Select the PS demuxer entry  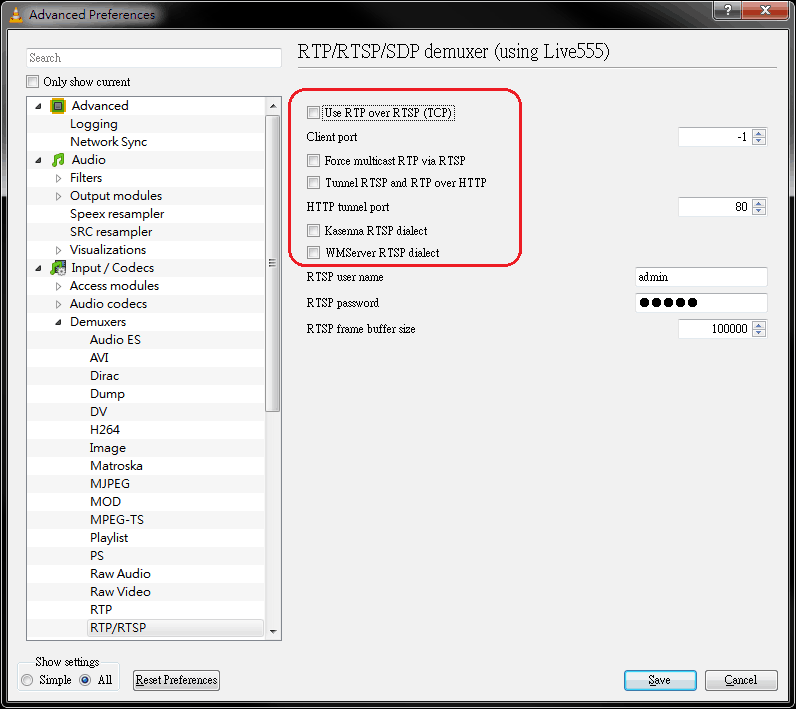tap(97, 555)
